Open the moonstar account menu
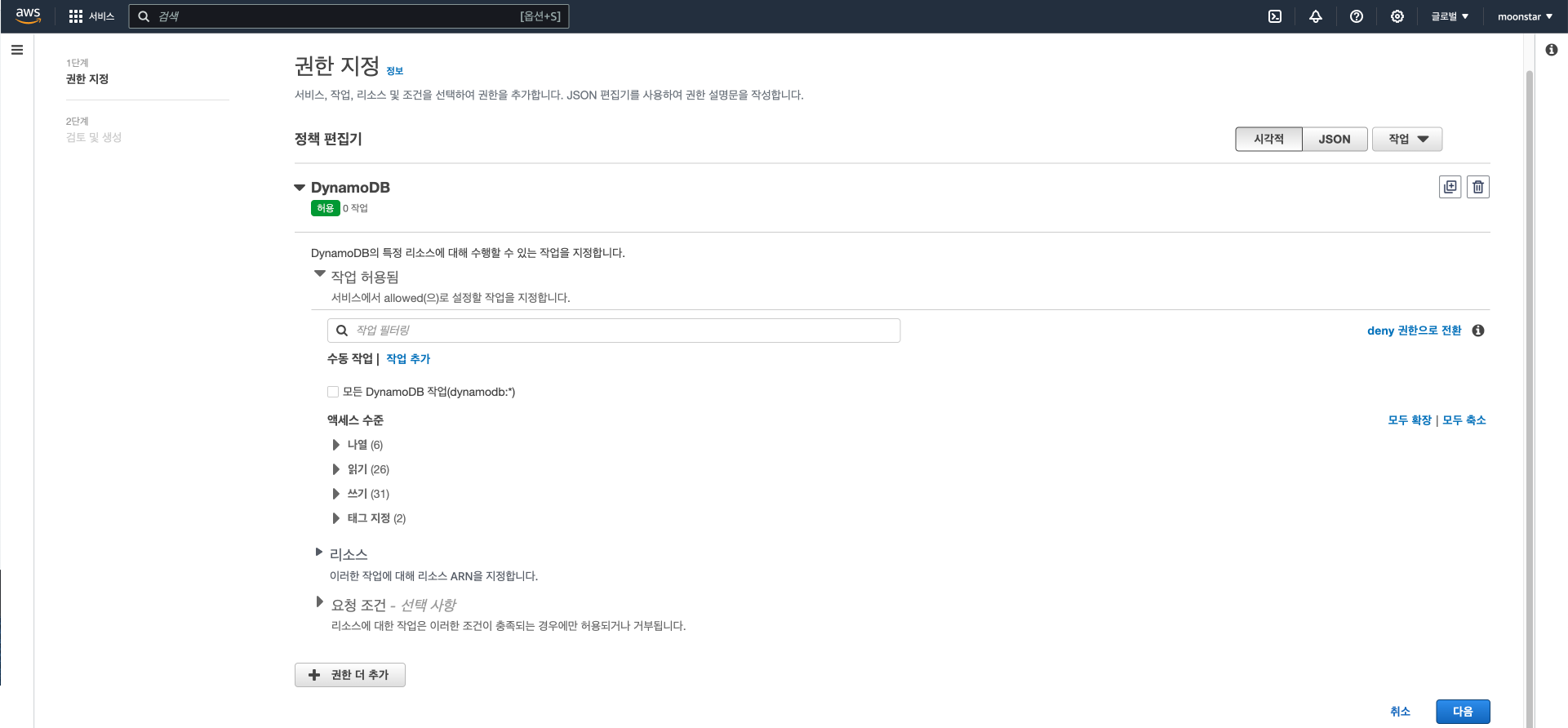The width and height of the screenshot is (1568, 728). 1525,16
